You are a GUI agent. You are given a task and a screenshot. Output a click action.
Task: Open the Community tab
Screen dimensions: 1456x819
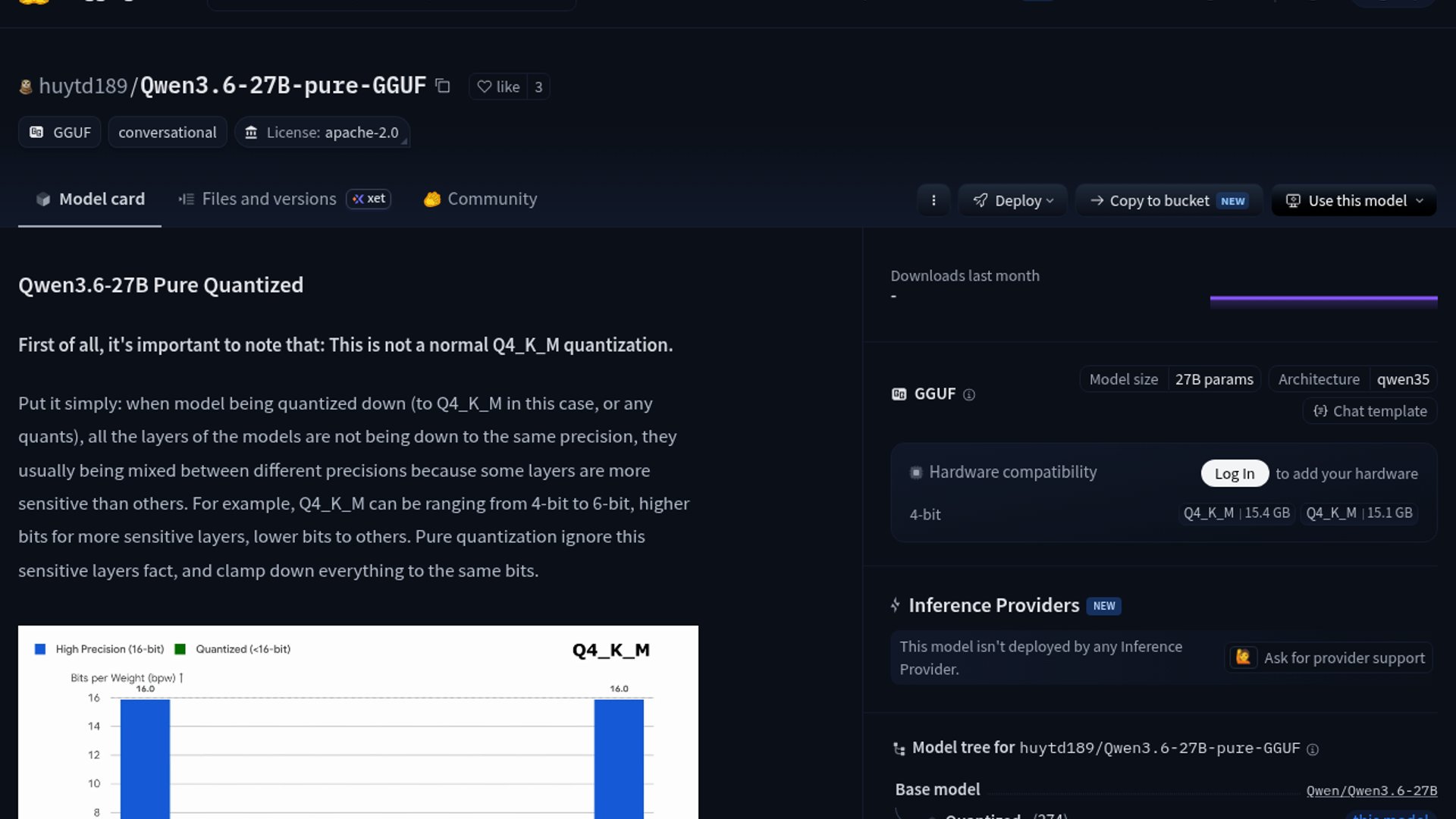click(480, 199)
